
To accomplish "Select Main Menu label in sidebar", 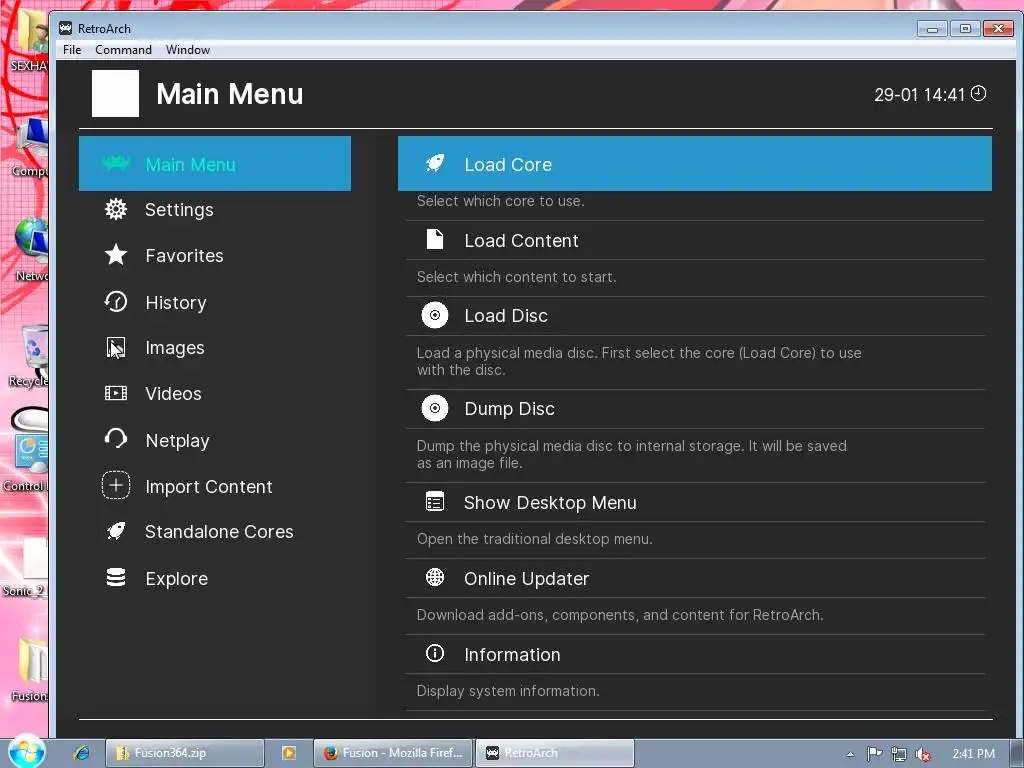I will click(x=190, y=165).
